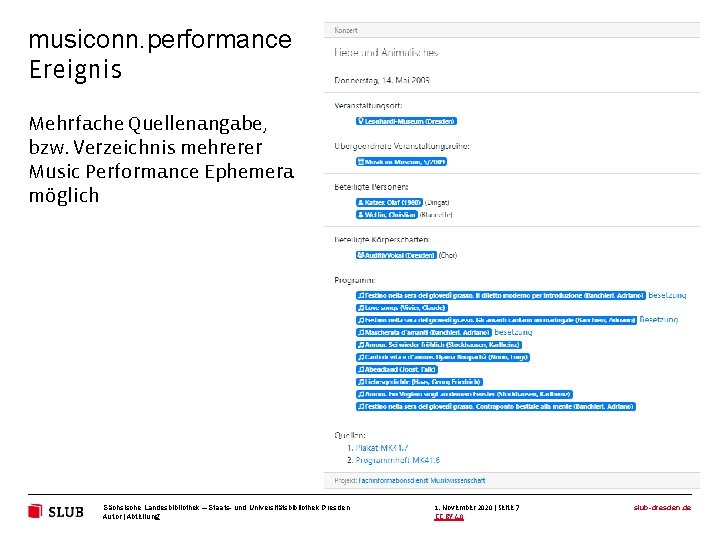Open the Programmheft MK41.6 source link
This screenshot has height=540, width=720.
click(x=398, y=460)
